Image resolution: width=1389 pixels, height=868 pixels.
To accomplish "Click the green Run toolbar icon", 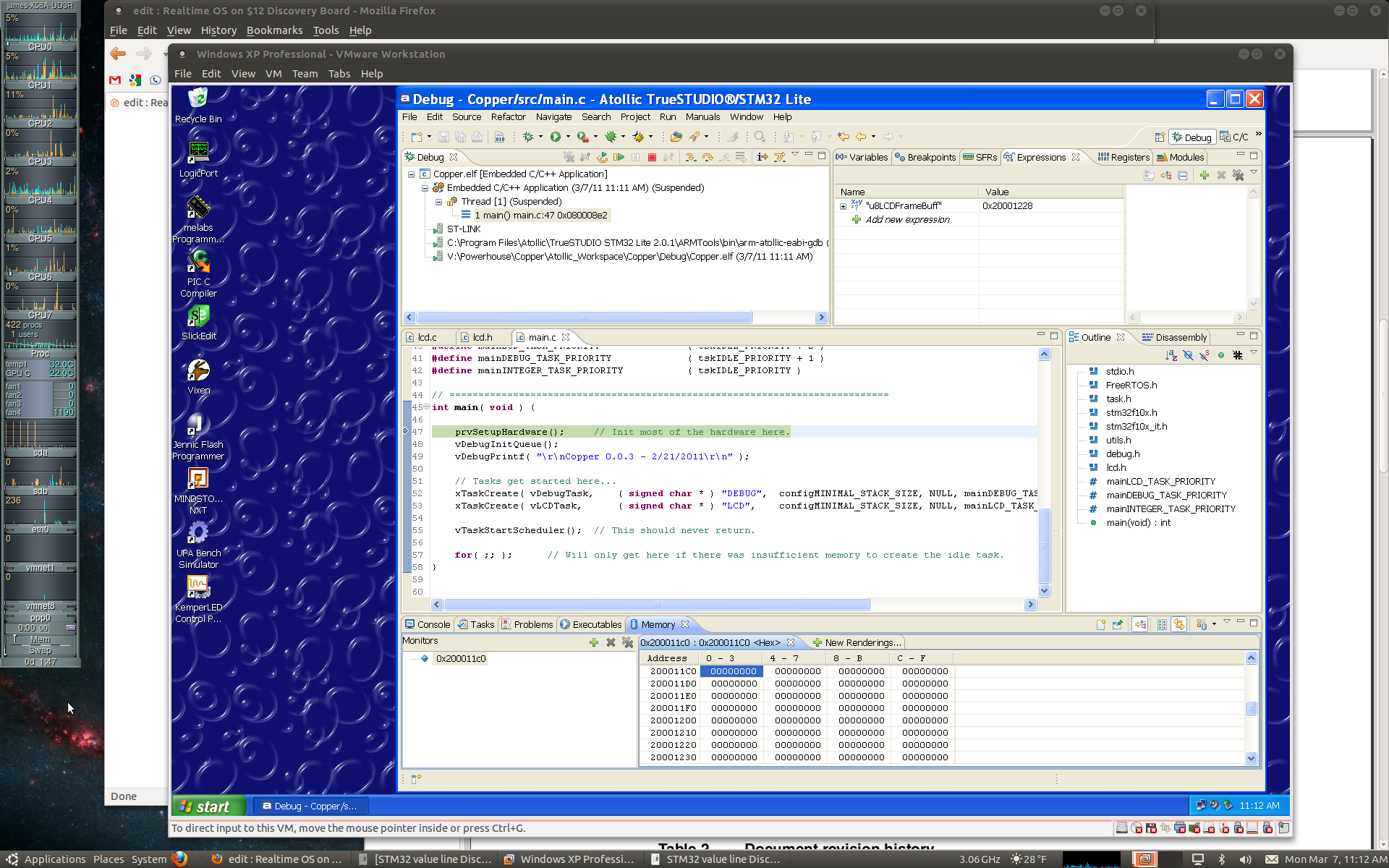I will pyautogui.click(x=556, y=137).
